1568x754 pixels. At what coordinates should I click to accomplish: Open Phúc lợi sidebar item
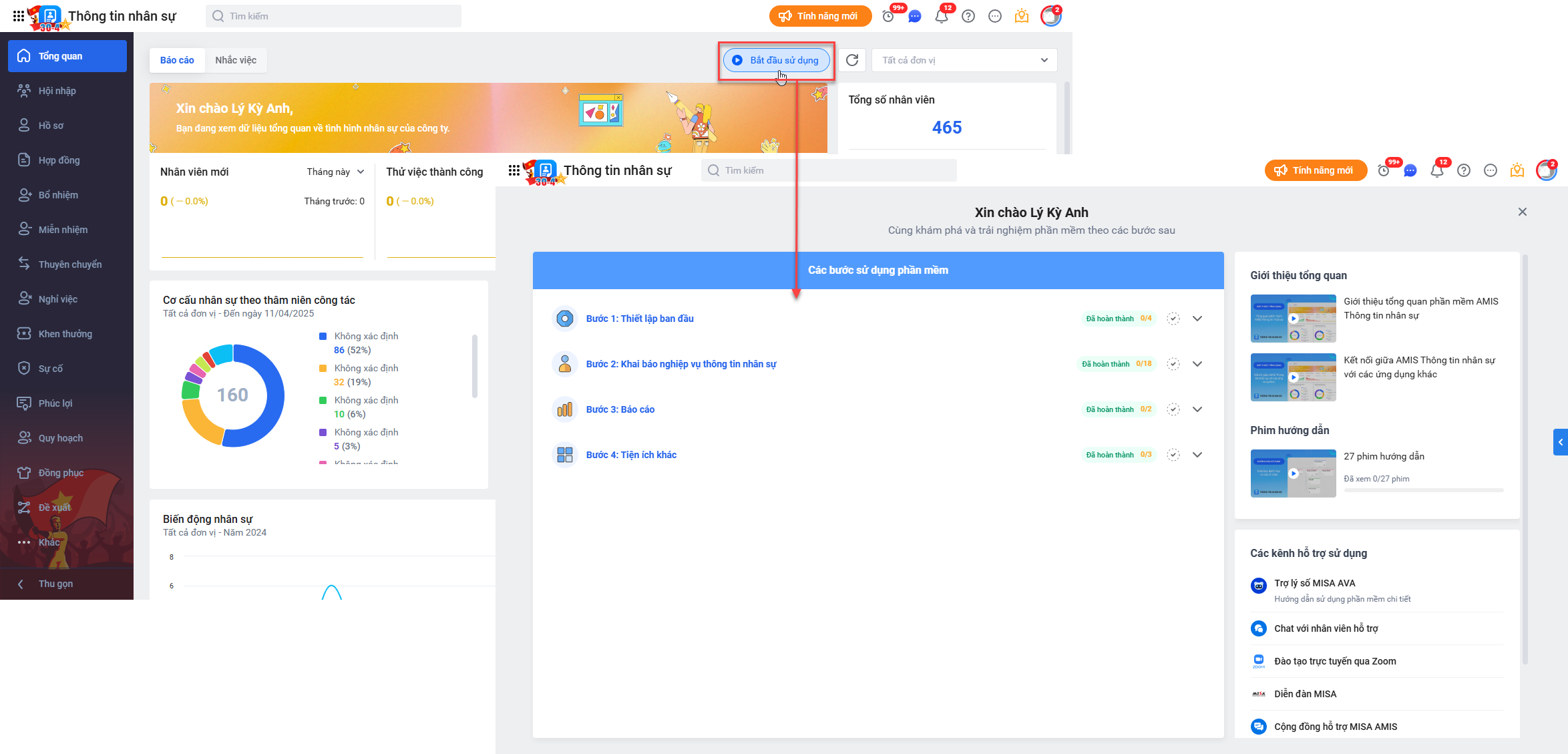click(67, 403)
